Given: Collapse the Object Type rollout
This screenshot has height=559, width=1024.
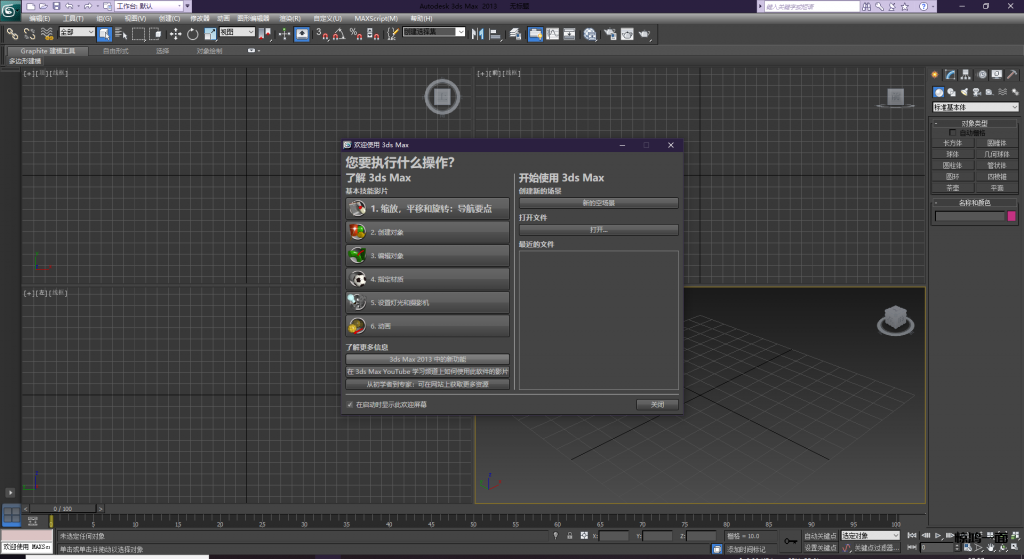Looking at the screenshot, I should click(974, 123).
